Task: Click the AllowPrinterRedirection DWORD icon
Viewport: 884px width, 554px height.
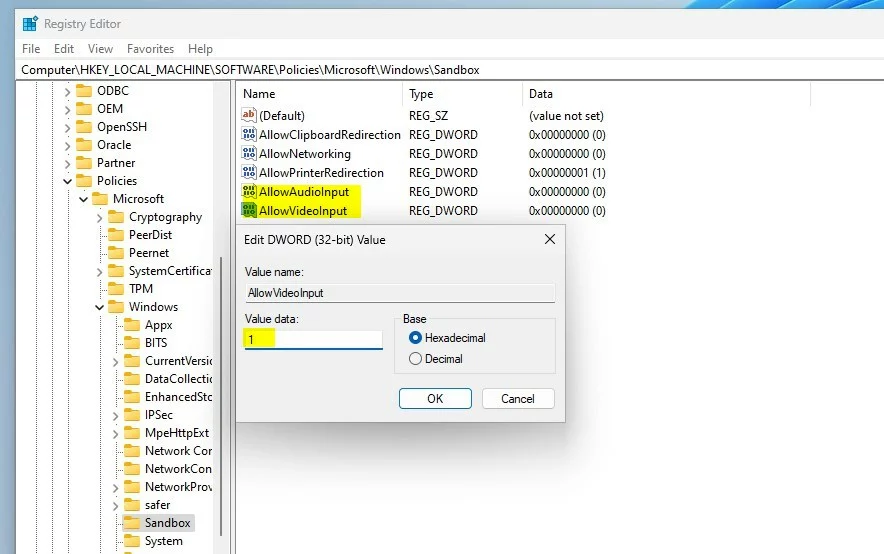Action: point(249,172)
